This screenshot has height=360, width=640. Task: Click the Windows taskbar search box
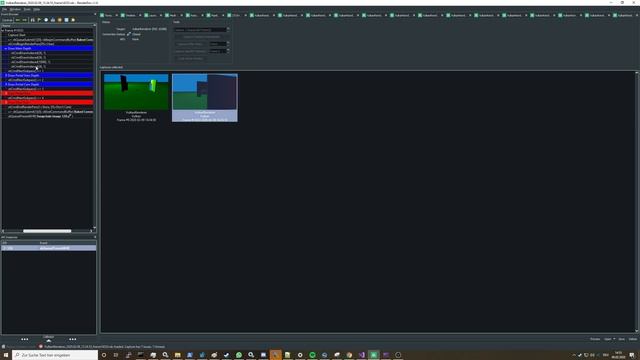tap(55, 355)
